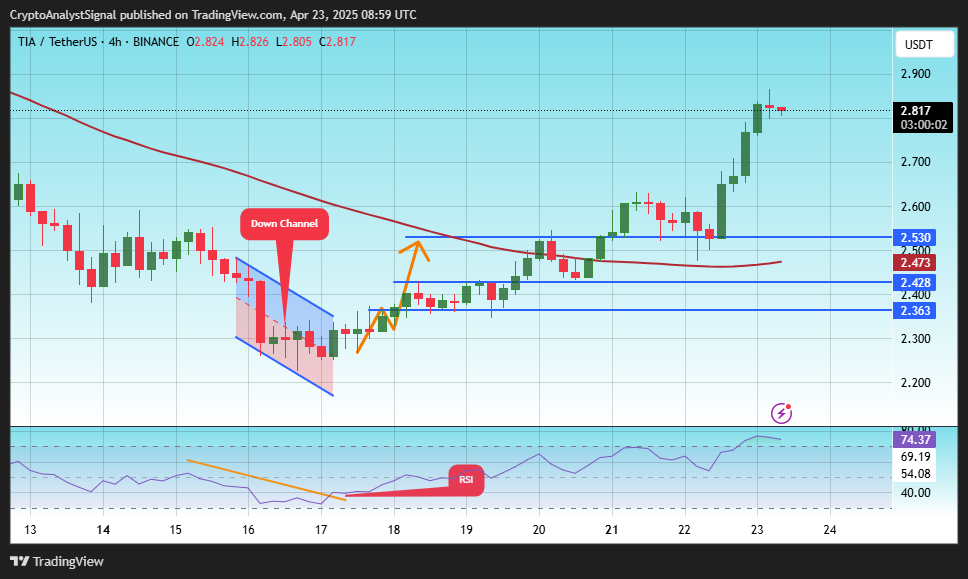Click the date 16 on time axis

248,530
